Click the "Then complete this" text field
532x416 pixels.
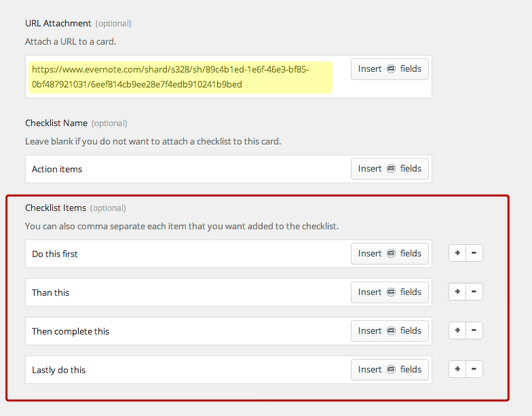188,331
